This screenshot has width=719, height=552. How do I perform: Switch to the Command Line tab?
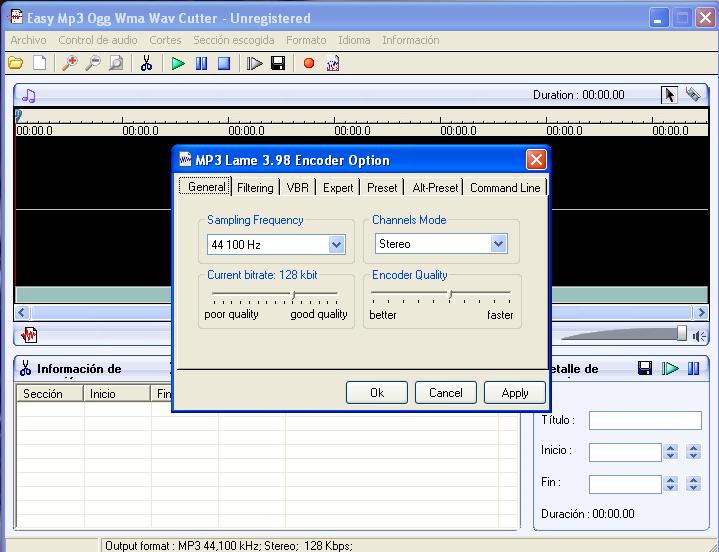505,188
